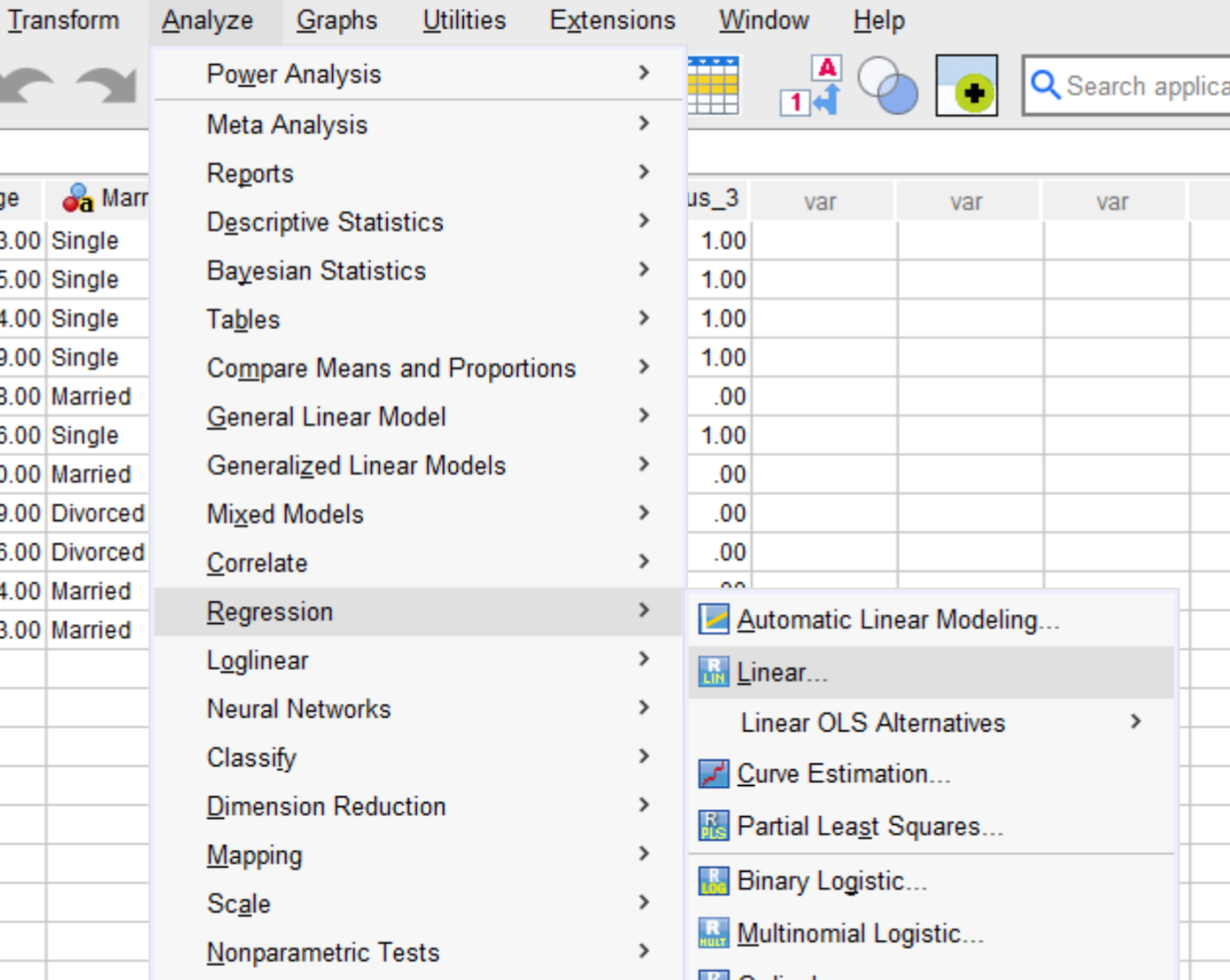
Task: Click the Automatic Linear Modeling chart icon
Action: [713, 620]
